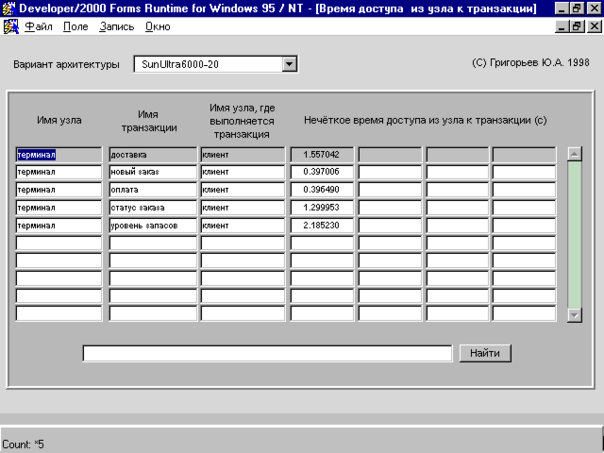
Task: Click the терминал cell in оплата row
Action: coord(59,190)
